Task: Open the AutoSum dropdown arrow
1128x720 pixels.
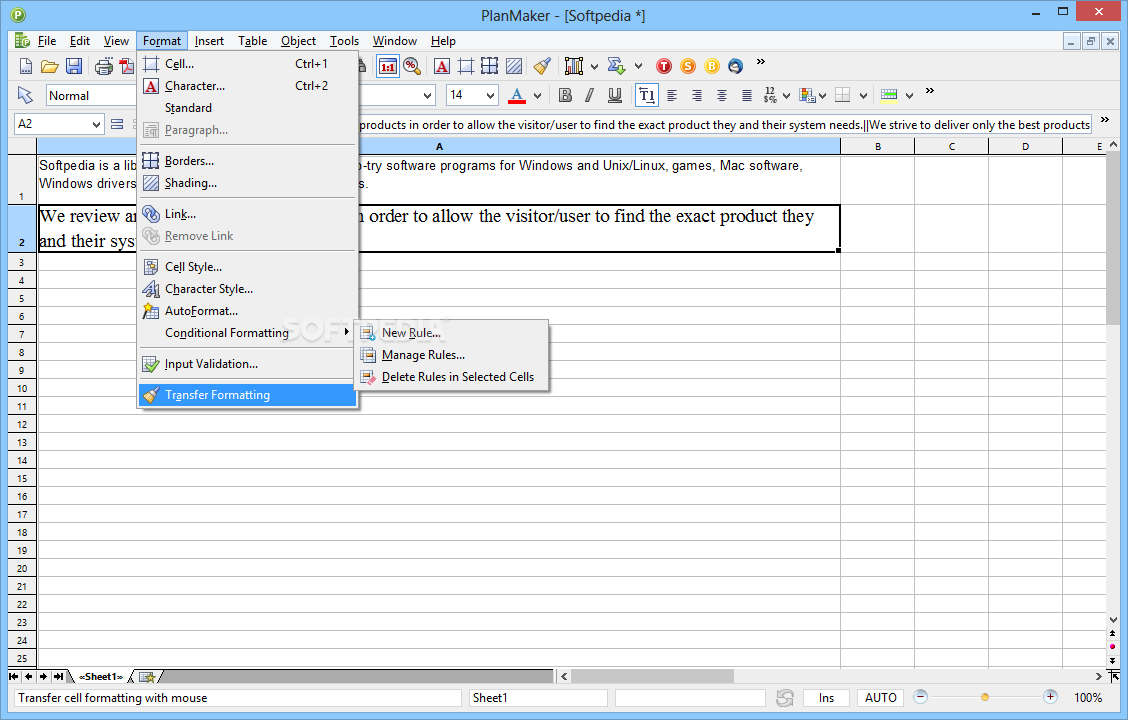Action: 638,67
